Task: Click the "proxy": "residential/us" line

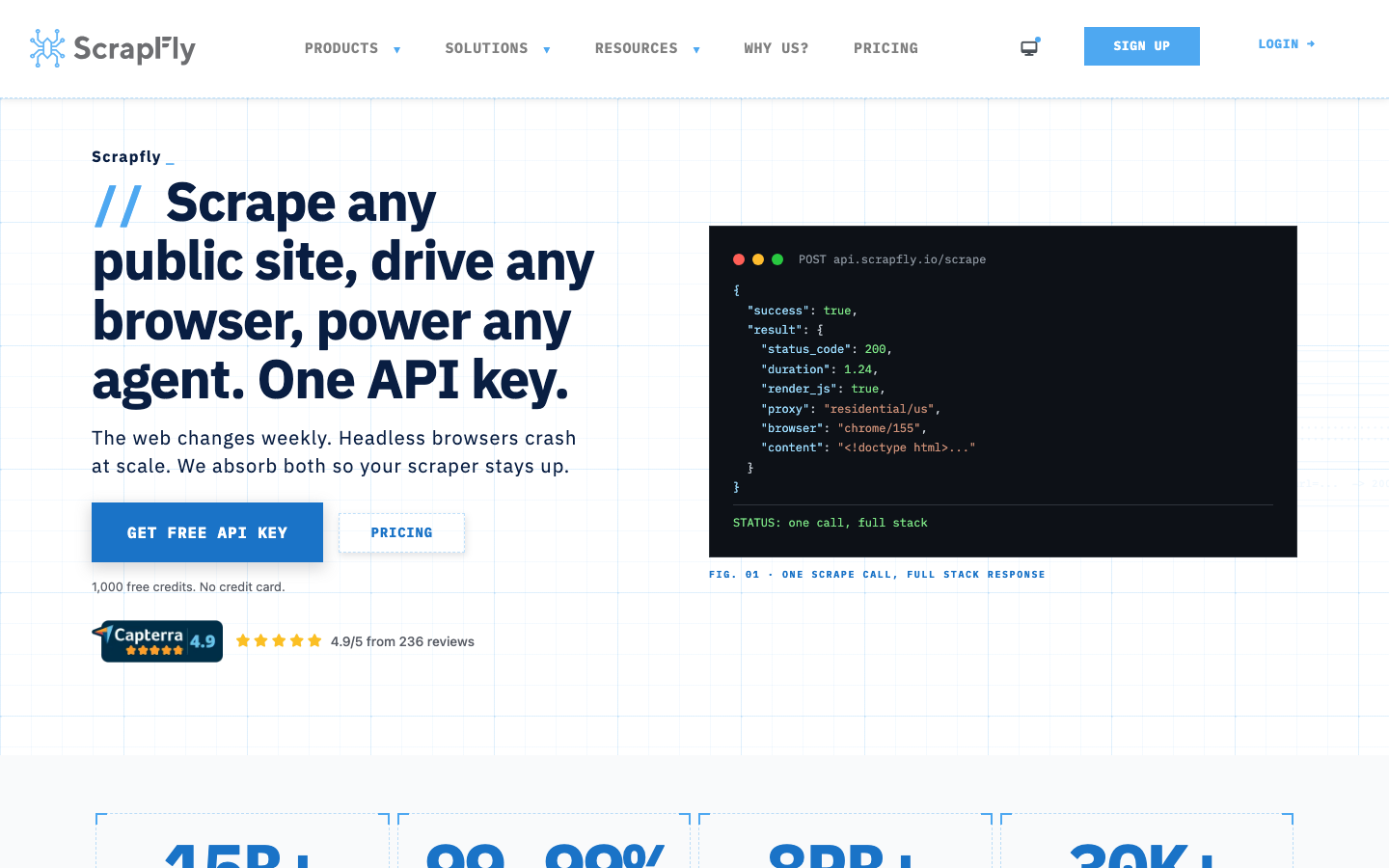Action: click(851, 409)
